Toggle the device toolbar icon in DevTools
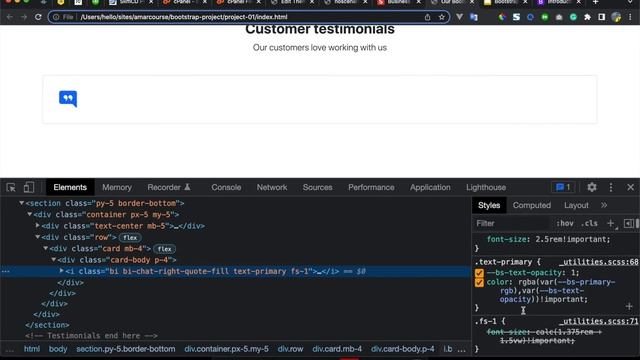 [29, 187]
